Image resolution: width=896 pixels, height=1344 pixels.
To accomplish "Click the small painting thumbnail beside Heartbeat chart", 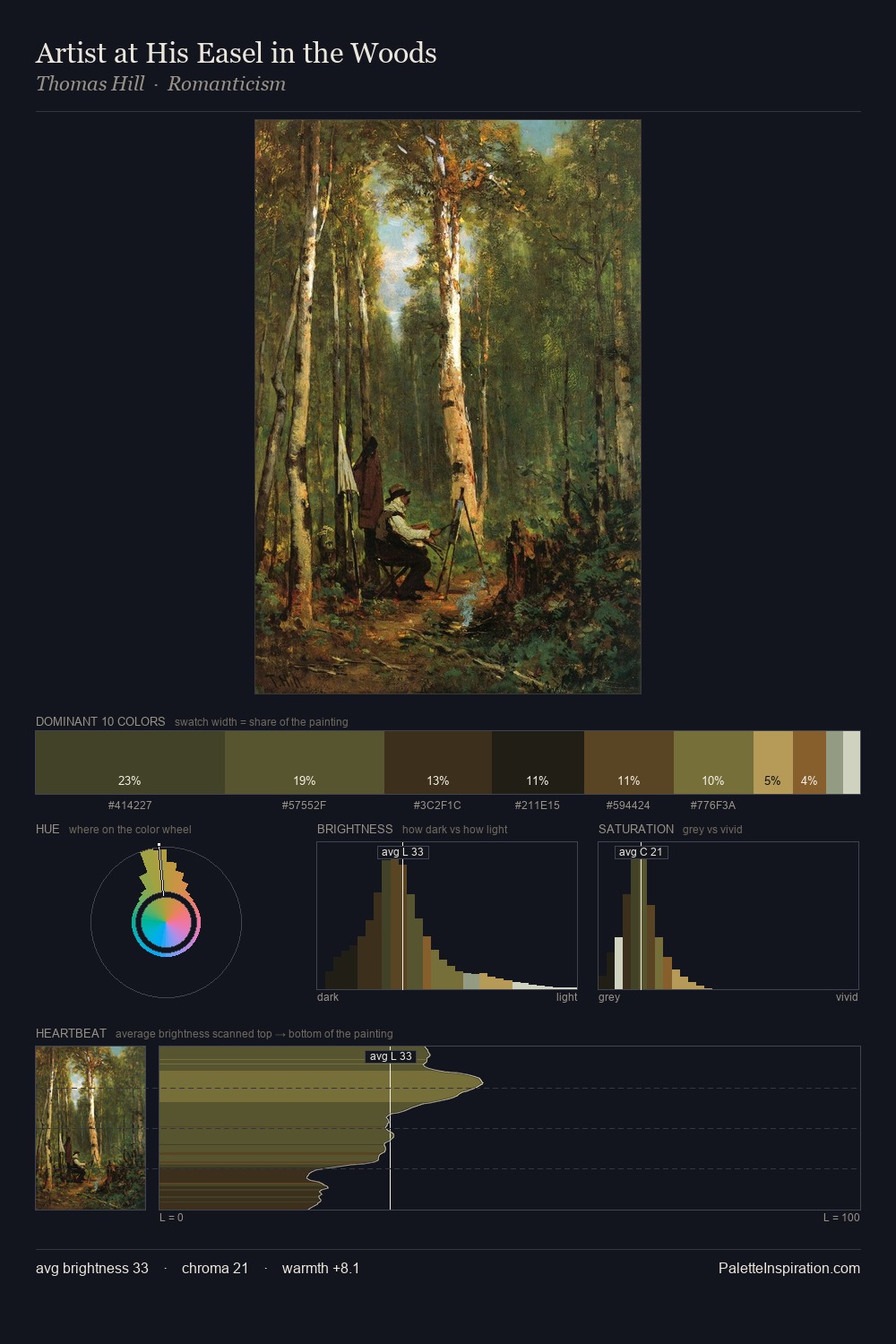I will (x=90, y=1128).
